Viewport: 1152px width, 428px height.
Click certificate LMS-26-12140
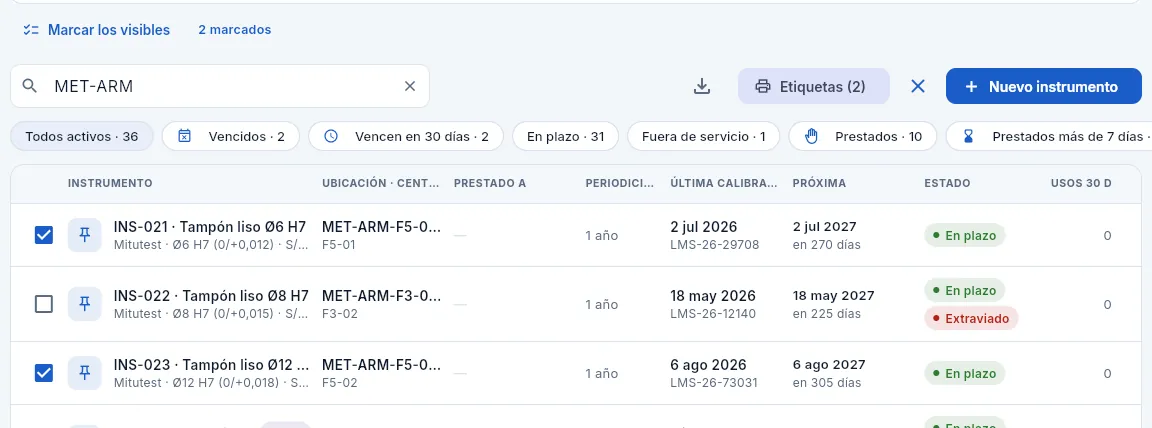click(713, 313)
